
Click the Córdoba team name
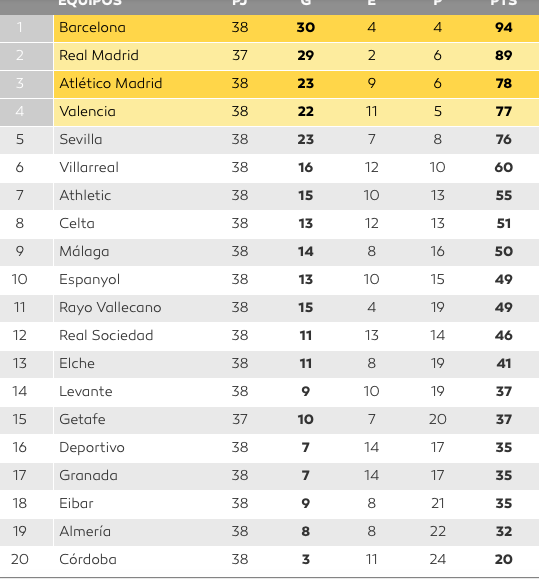[88, 559]
